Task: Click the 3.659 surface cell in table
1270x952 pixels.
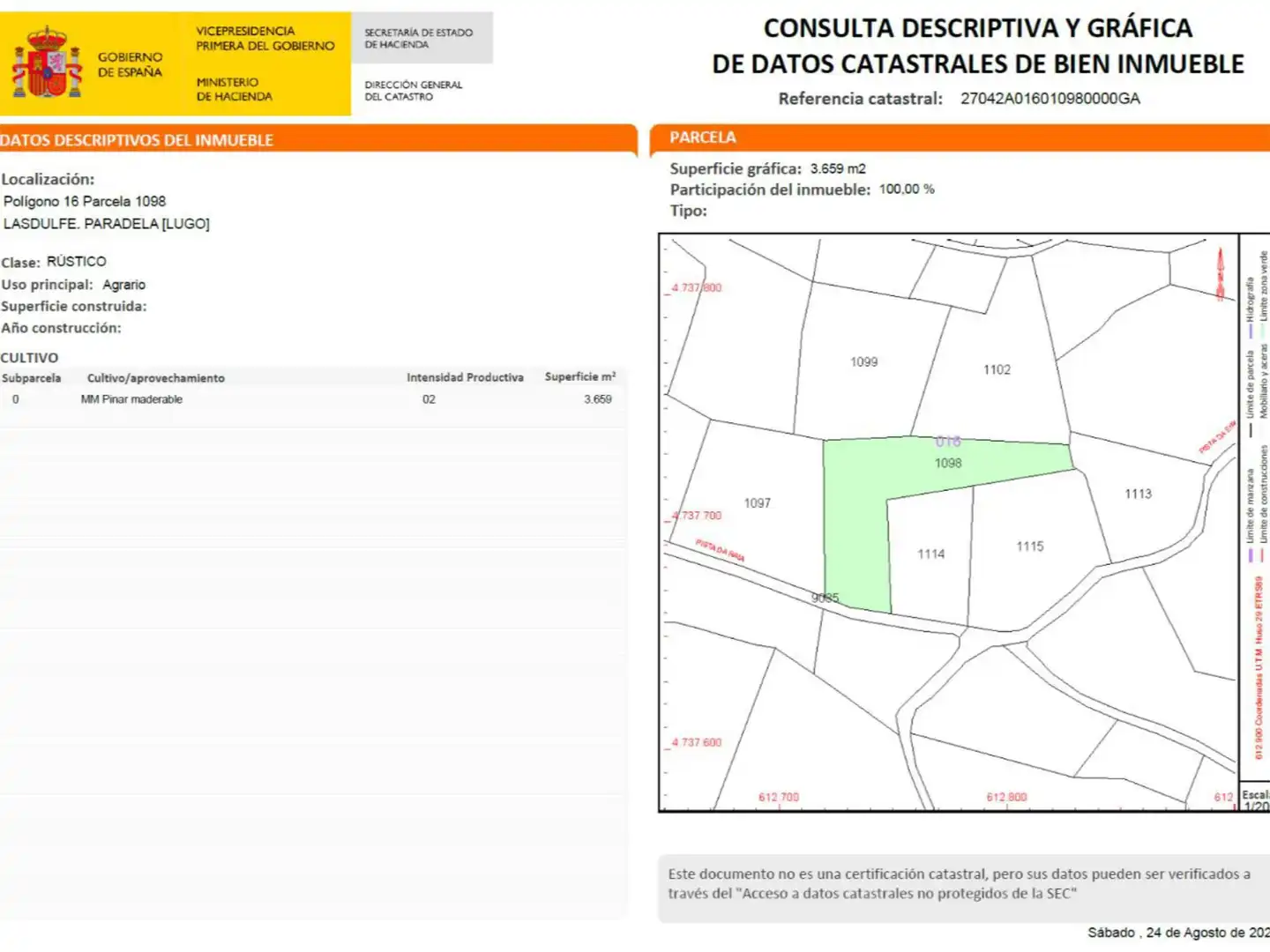Action: (x=597, y=399)
